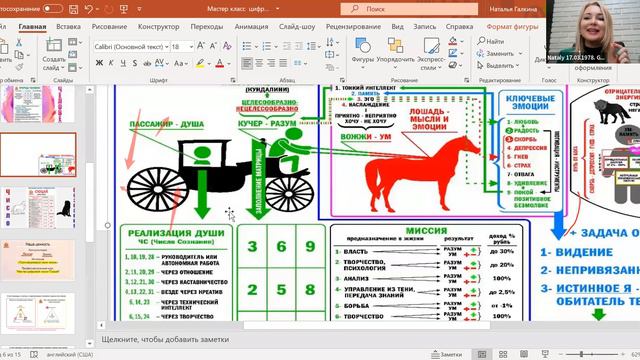Click the Find (Найти) magnifier
This screenshot has height=360, width=640.
pyautogui.click(x=482, y=41)
